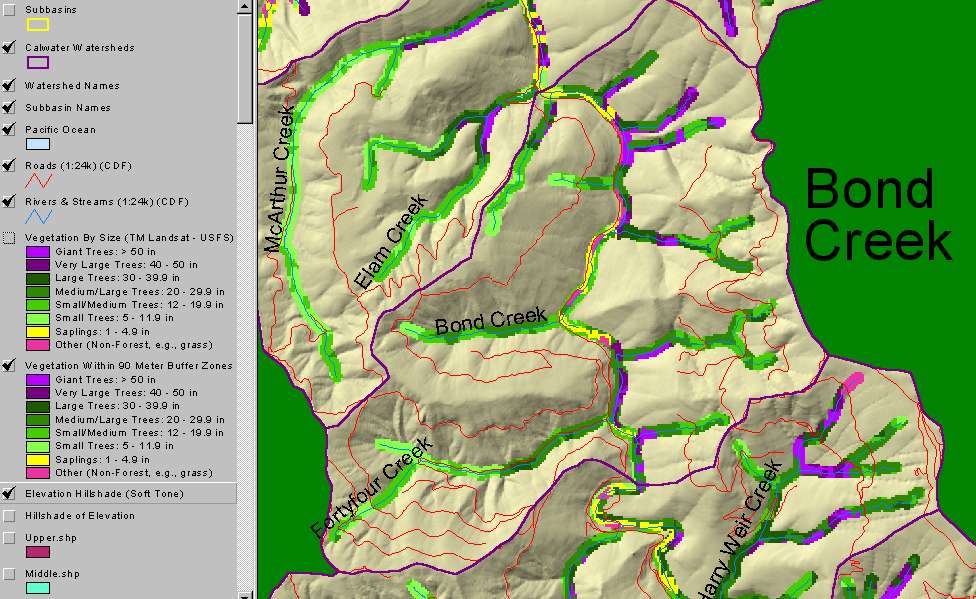Enable the Subbasins layer checkbox
This screenshot has width=976, height=599.
click(x=9, y=10)
